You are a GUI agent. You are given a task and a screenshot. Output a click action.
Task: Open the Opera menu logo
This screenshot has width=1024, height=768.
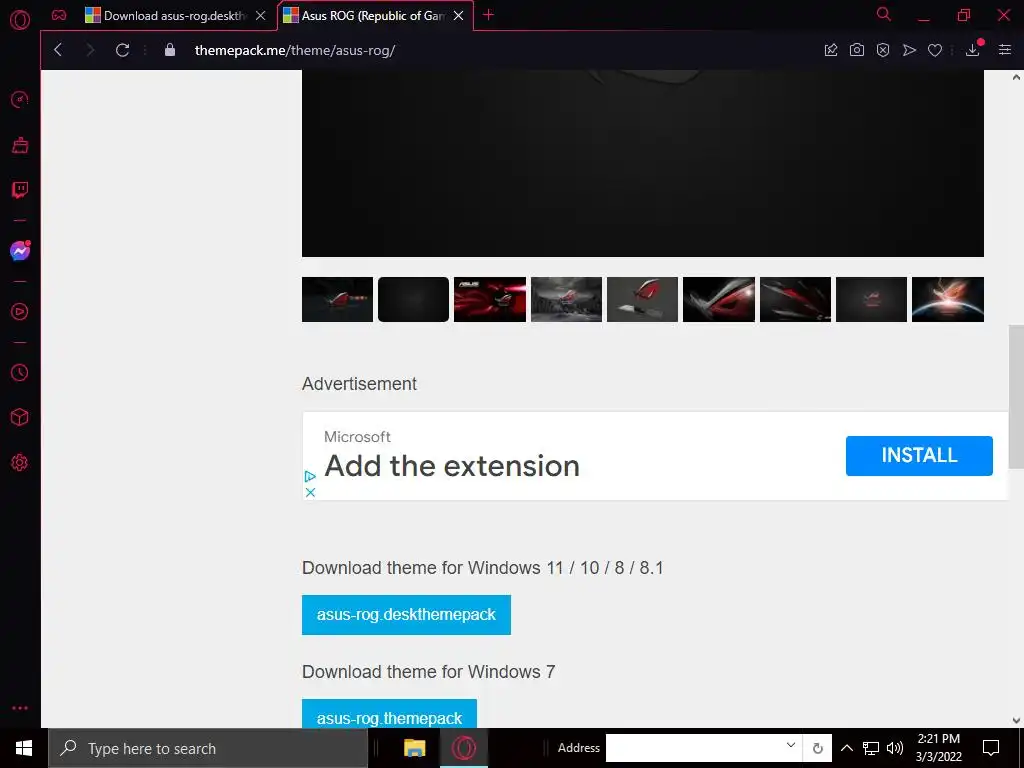point(20,20)
